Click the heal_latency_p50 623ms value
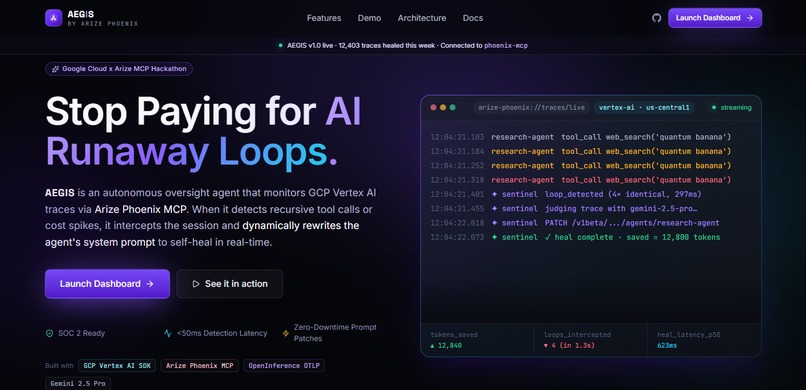The image size is (806, 390). [x=667, y=346]
